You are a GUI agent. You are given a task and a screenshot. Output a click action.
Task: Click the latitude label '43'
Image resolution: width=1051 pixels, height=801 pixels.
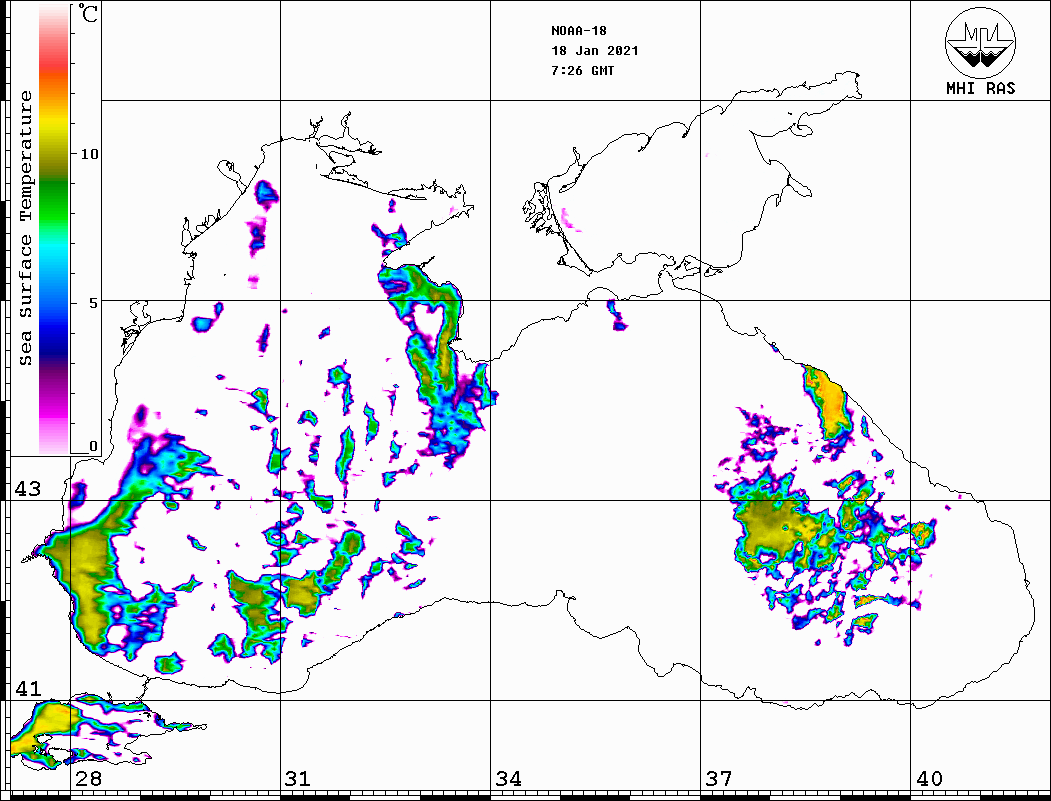coord(28,489)
